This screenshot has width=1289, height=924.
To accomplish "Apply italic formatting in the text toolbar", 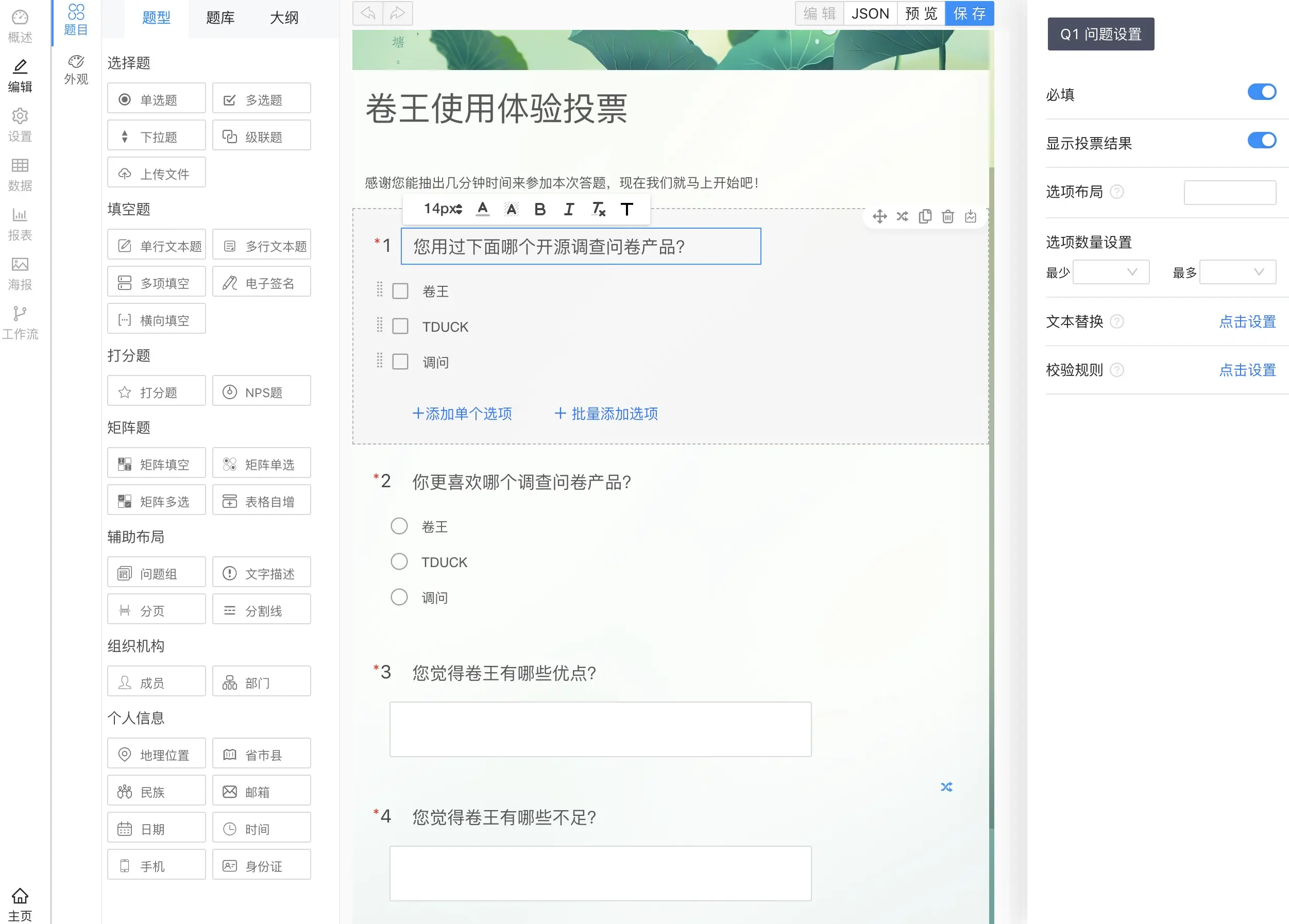I will pos(569,209).
